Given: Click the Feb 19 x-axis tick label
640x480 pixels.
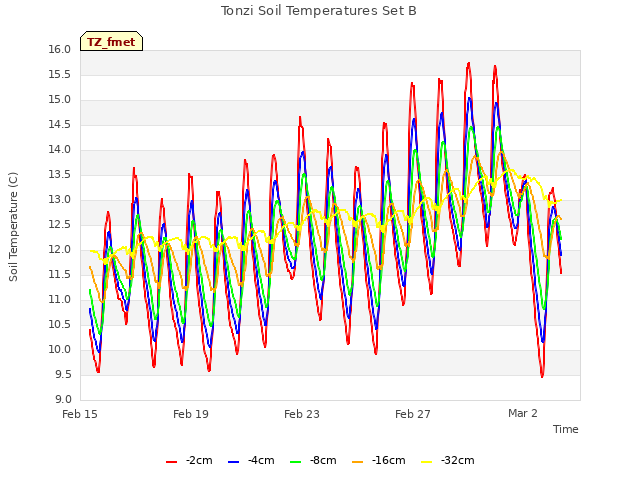Looking at the screenshot, I should (x=191, y=414).
